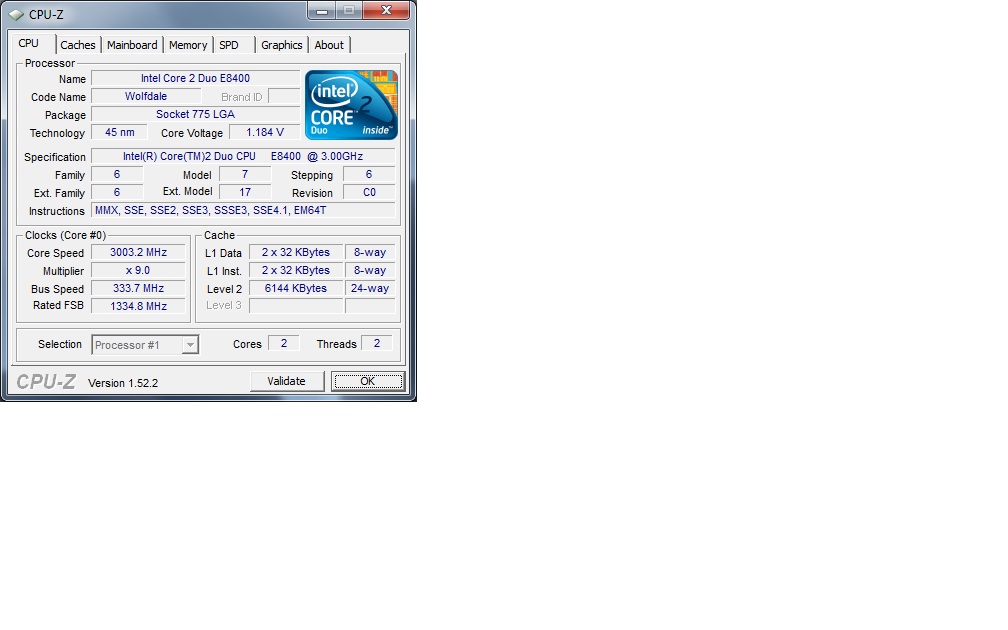The image size is (1008, 630).
Task: Click the Clocks (Core #0) group label
Action: pyautogui.click(x=66, y=235)
